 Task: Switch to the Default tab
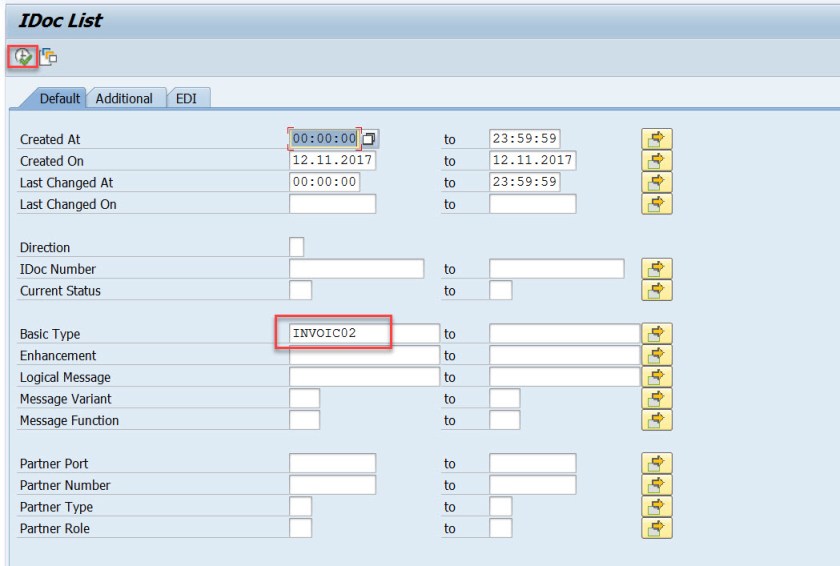click(59, 99)
